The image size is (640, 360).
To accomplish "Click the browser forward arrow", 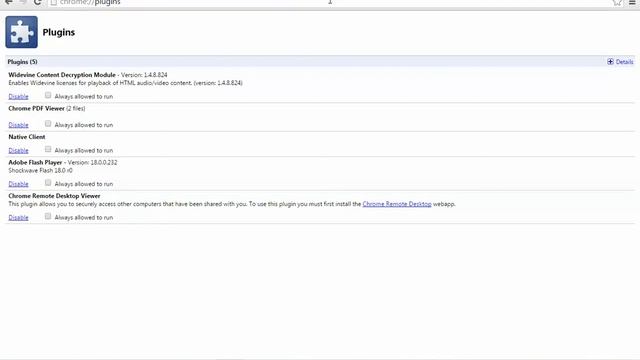I will click(x=23, y=2).
